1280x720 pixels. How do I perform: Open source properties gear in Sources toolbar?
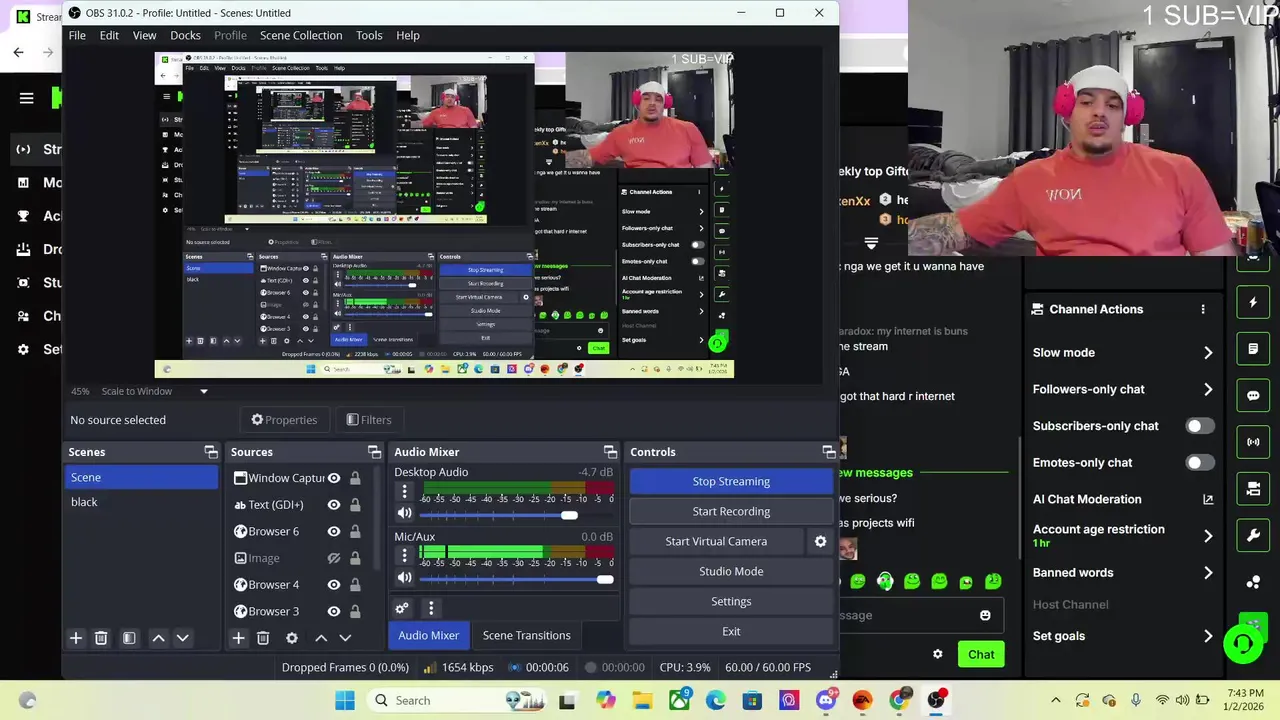[292, 638]
